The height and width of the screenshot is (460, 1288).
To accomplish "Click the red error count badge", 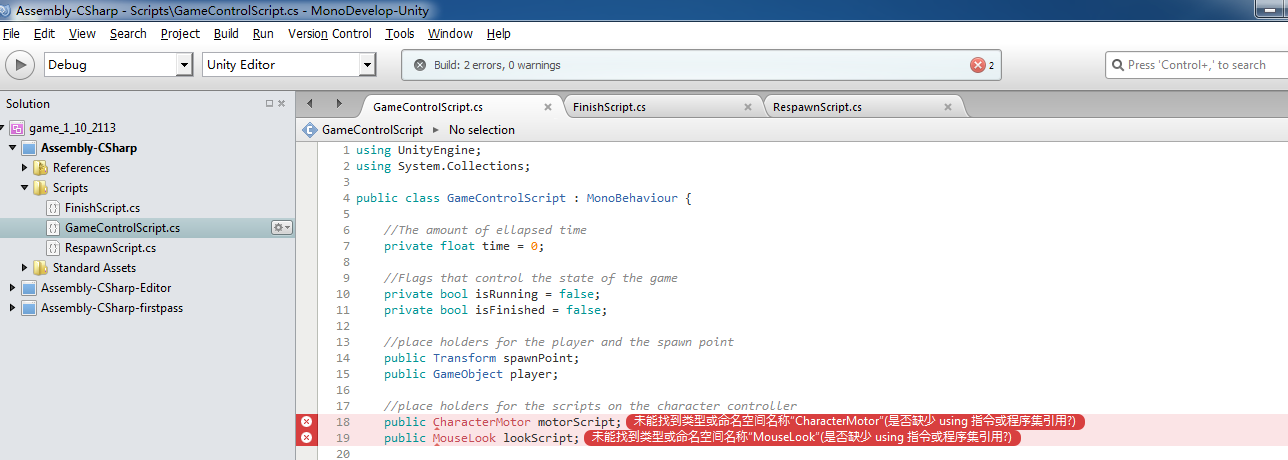I will [982, 65].
